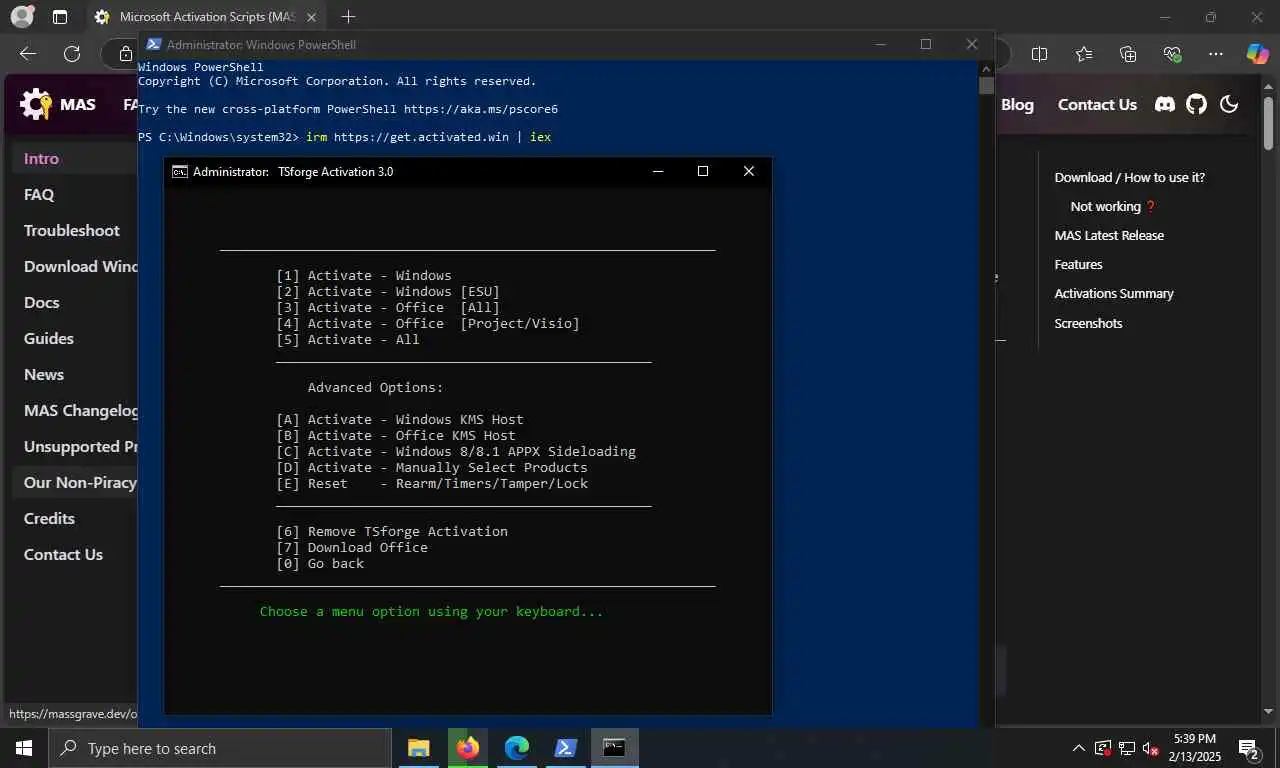The width and height of the screenshot is (1280, 768).
Task: Jump to Activations Summary section
Action: pyautogui.click(x=1114, y=293)
